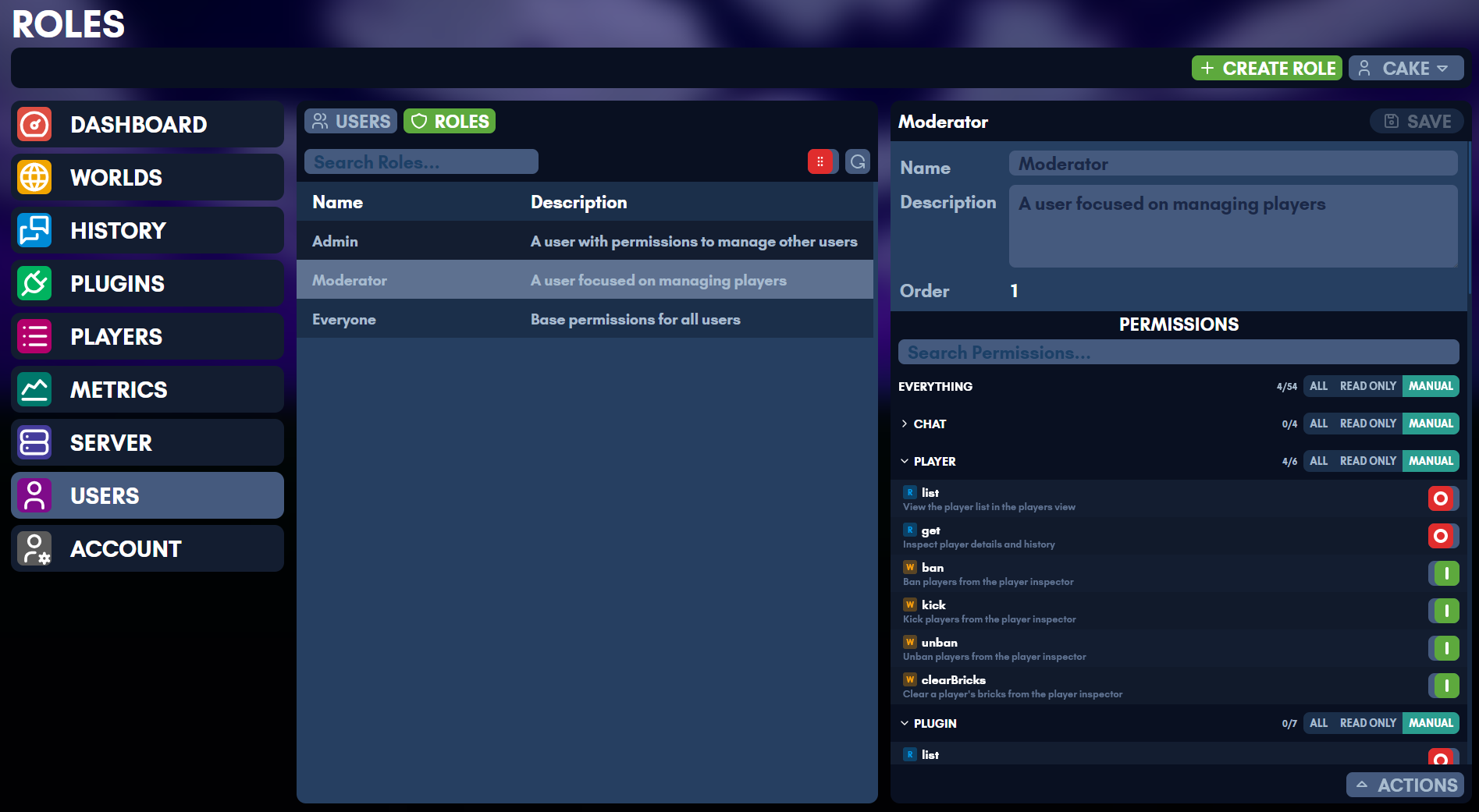
Task: Click the W badge next to unban
Action: [910, 642]
